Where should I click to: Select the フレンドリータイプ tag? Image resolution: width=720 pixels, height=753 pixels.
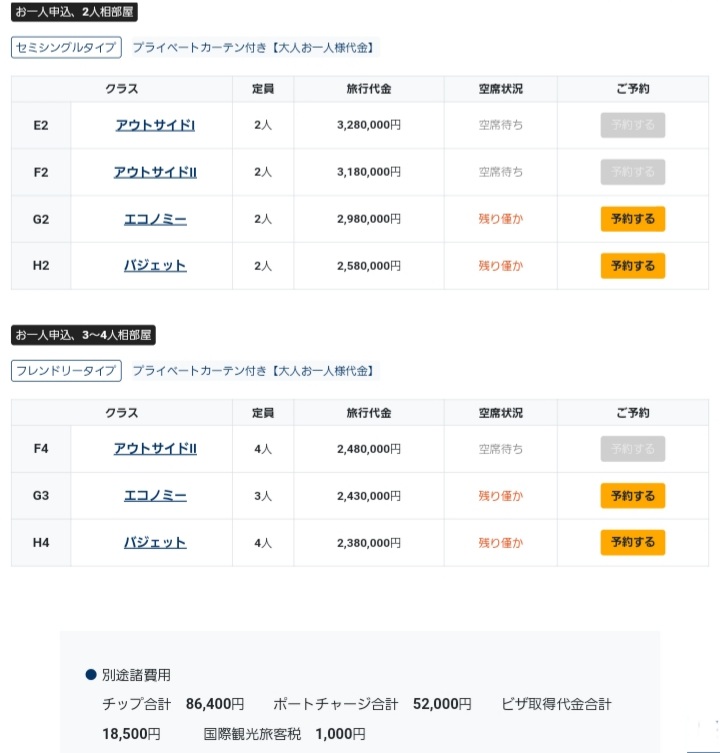pyautogui.click(x=66, y=371)
